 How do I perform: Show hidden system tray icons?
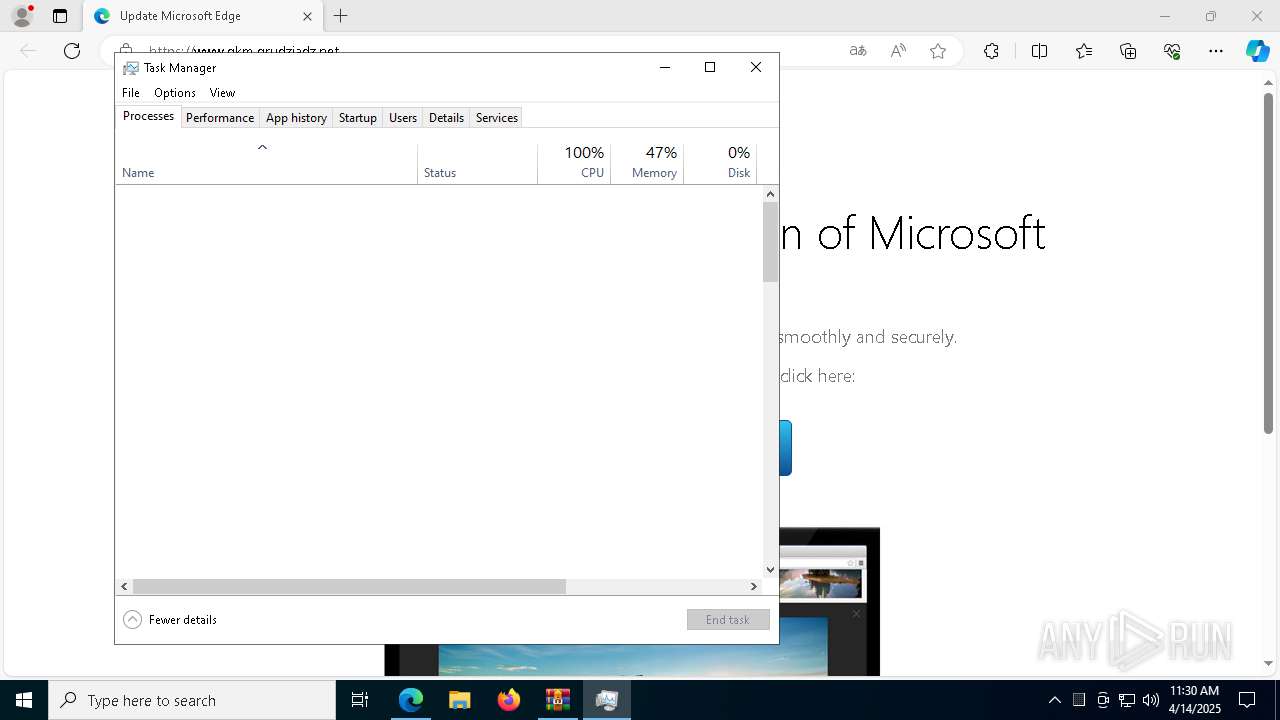click(1055, 700)
